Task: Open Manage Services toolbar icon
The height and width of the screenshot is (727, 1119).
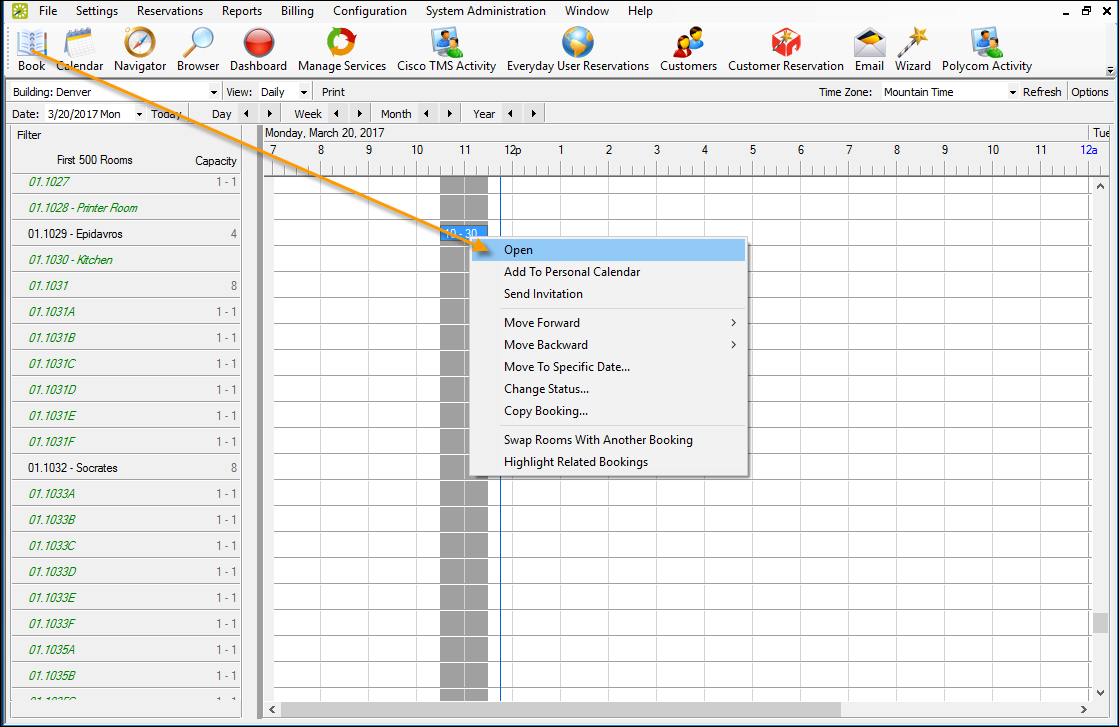Action: (x=342, y=44)
